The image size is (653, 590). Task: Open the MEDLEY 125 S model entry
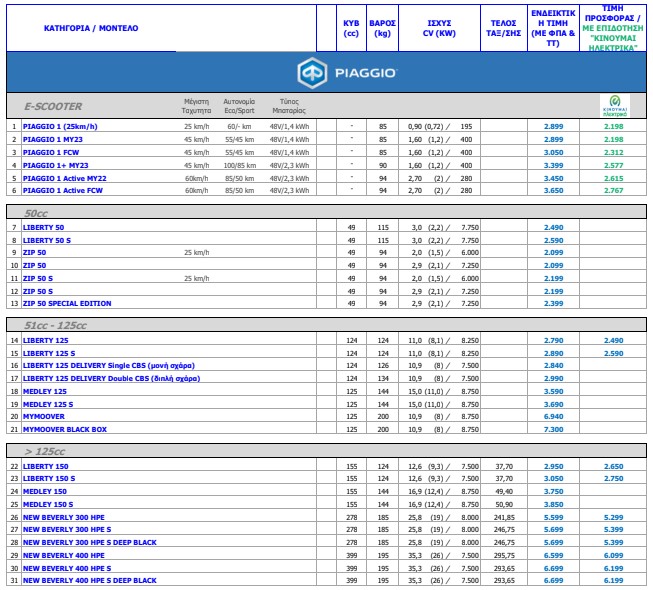tap(48, 404)
